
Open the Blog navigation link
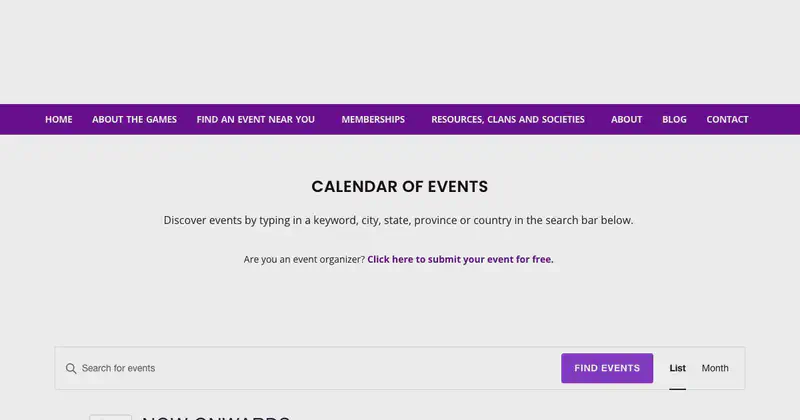[x=674, y=119]
